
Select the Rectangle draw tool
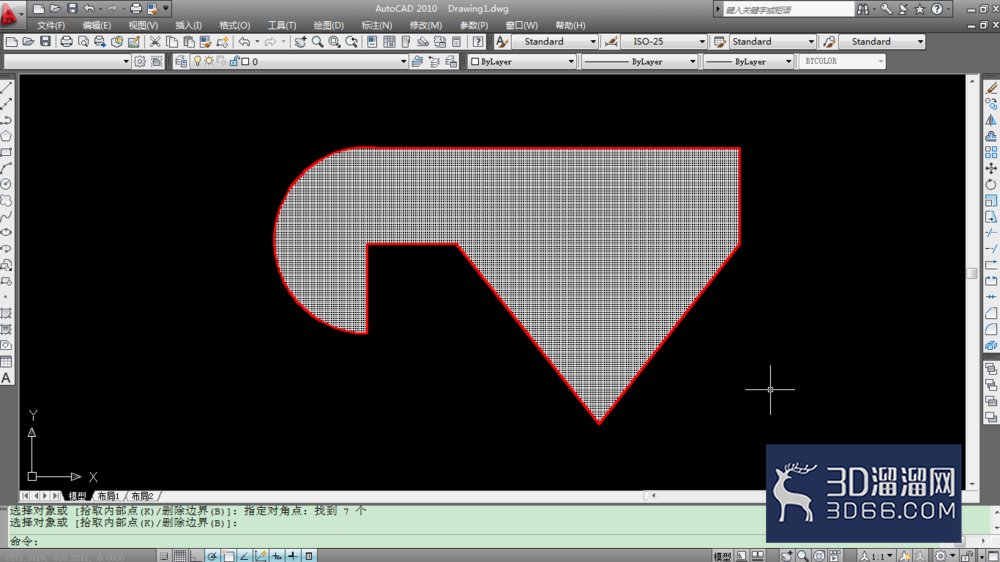pos(6,152)
